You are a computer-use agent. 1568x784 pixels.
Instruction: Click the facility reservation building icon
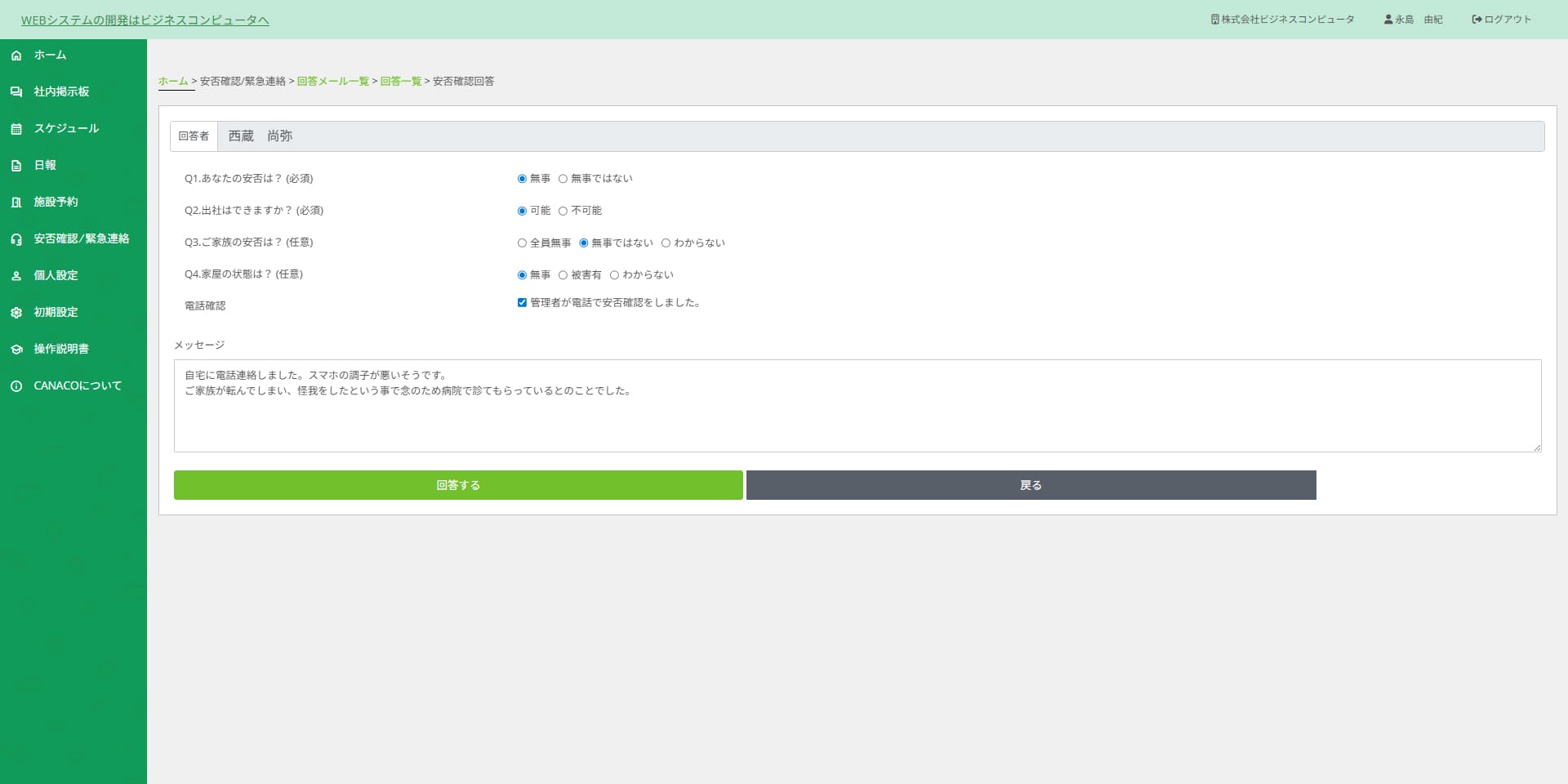click(16, 203)
